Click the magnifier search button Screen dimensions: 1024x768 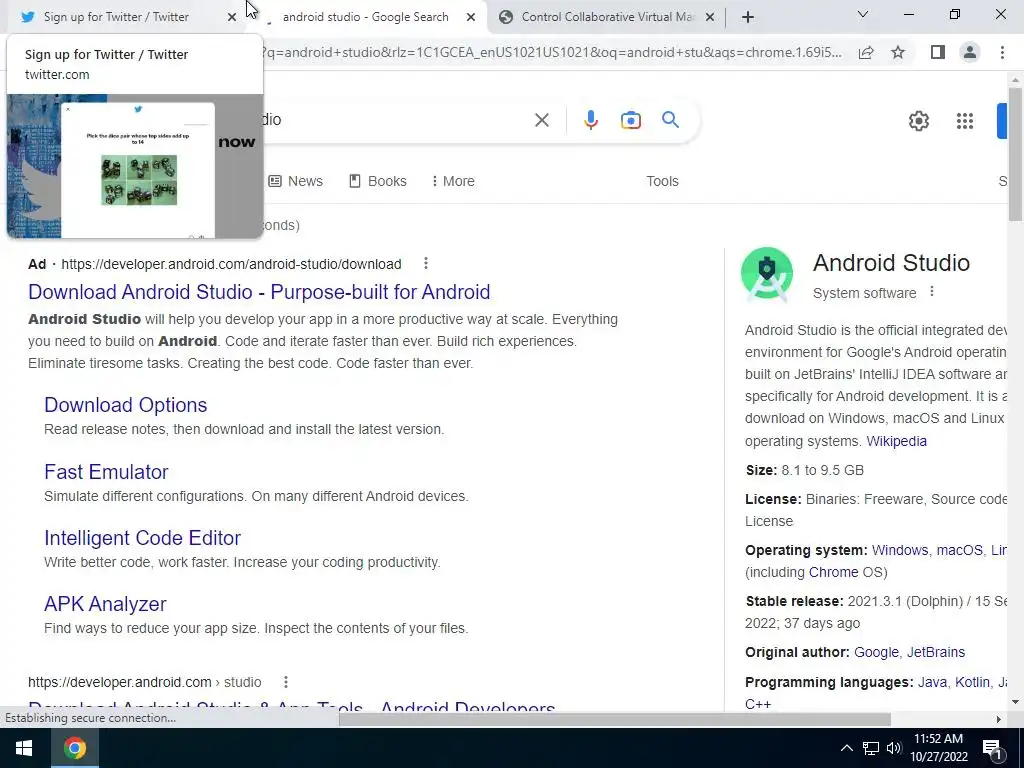(x=670, y=120)
